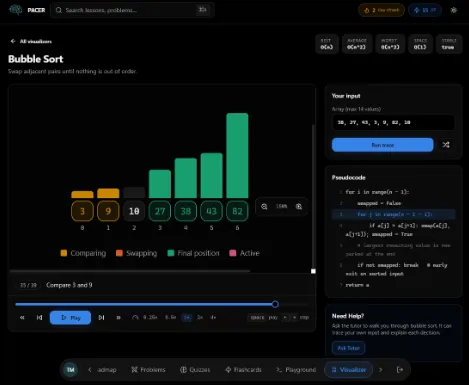Open the Problems nav tab
Image resolution: width=469 pixels, height=385 pixels.
coord(148,370)
